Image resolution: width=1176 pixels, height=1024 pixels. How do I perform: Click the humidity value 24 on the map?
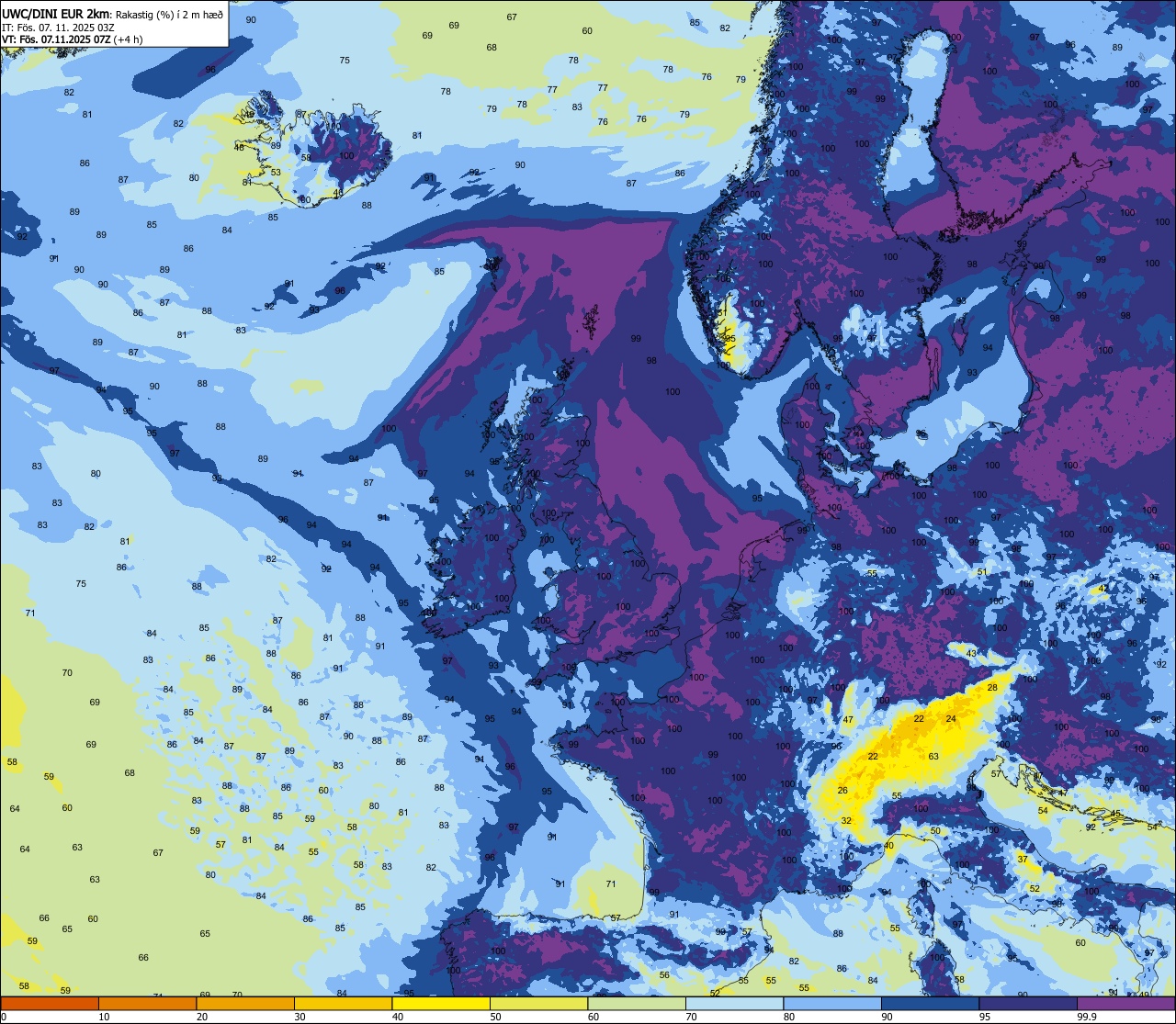coord(951,719)
